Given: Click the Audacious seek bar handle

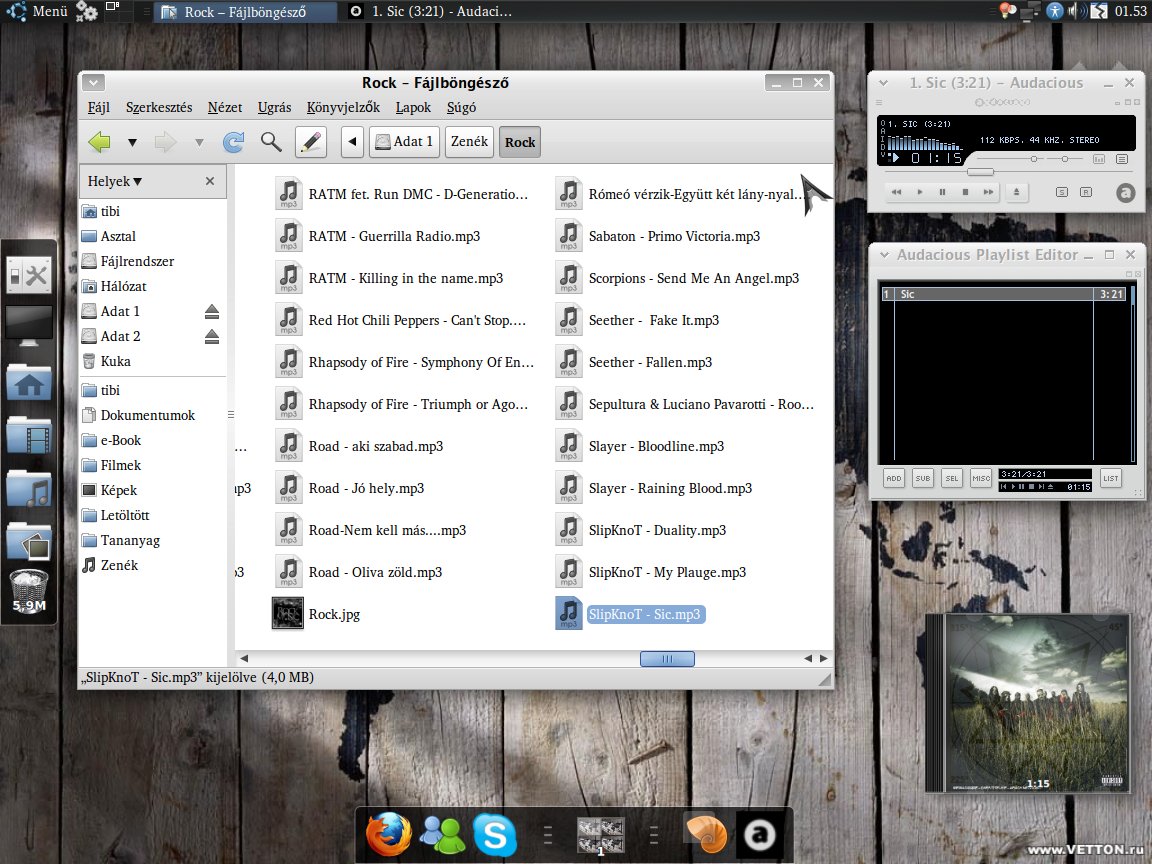Looking at the screenshot, I should click(980, 172).
